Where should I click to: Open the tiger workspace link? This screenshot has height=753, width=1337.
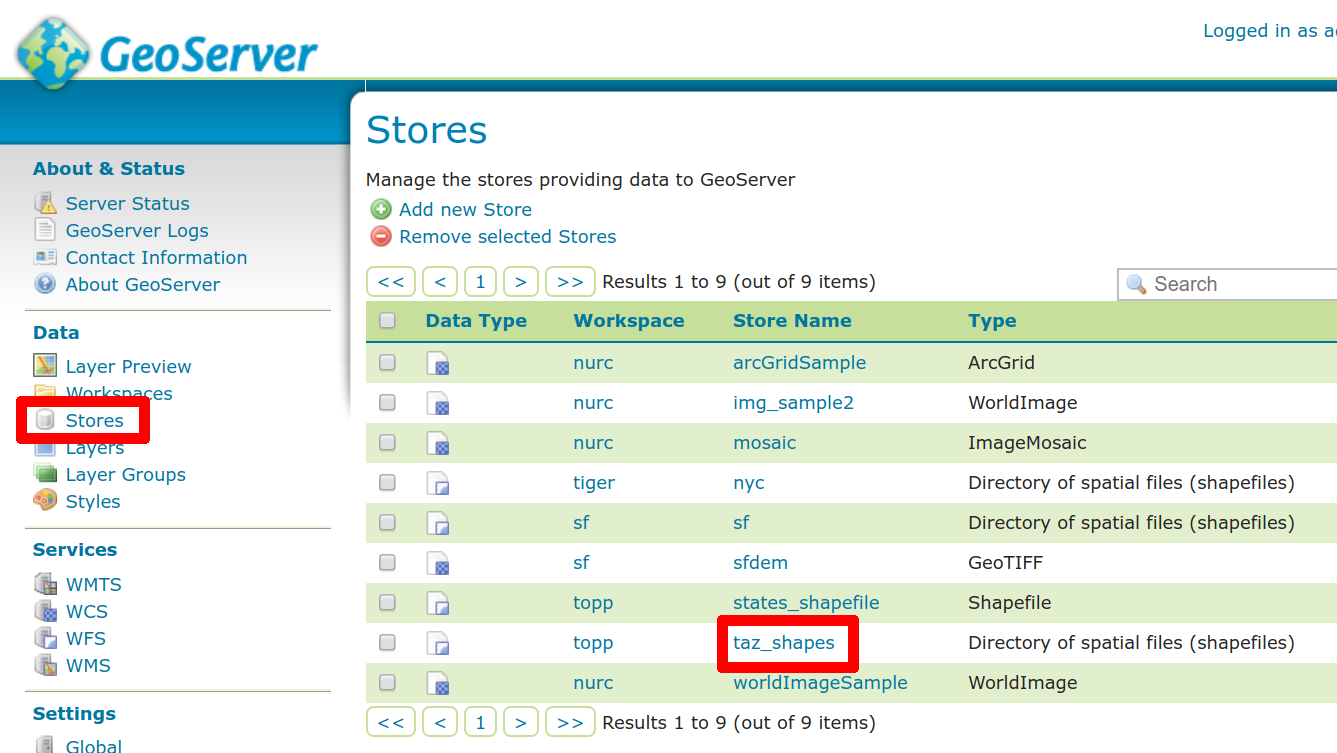click(594, 483)
